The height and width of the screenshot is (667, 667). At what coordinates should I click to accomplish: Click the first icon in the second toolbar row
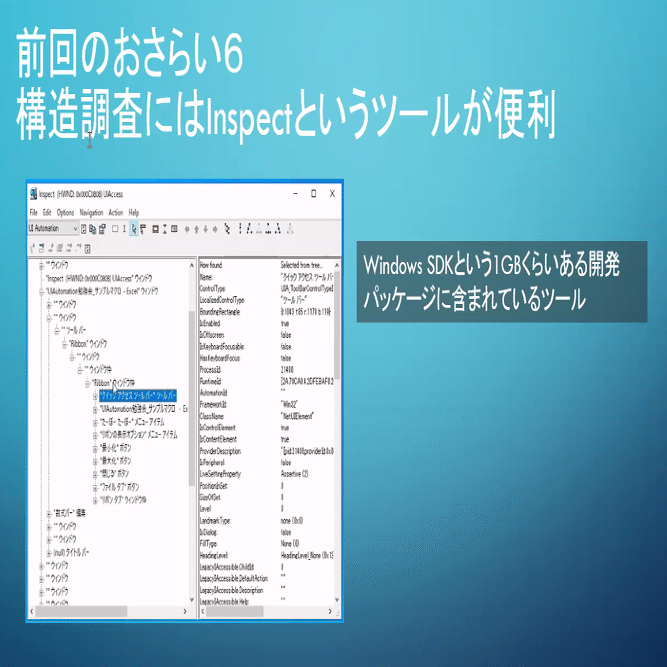32,248
